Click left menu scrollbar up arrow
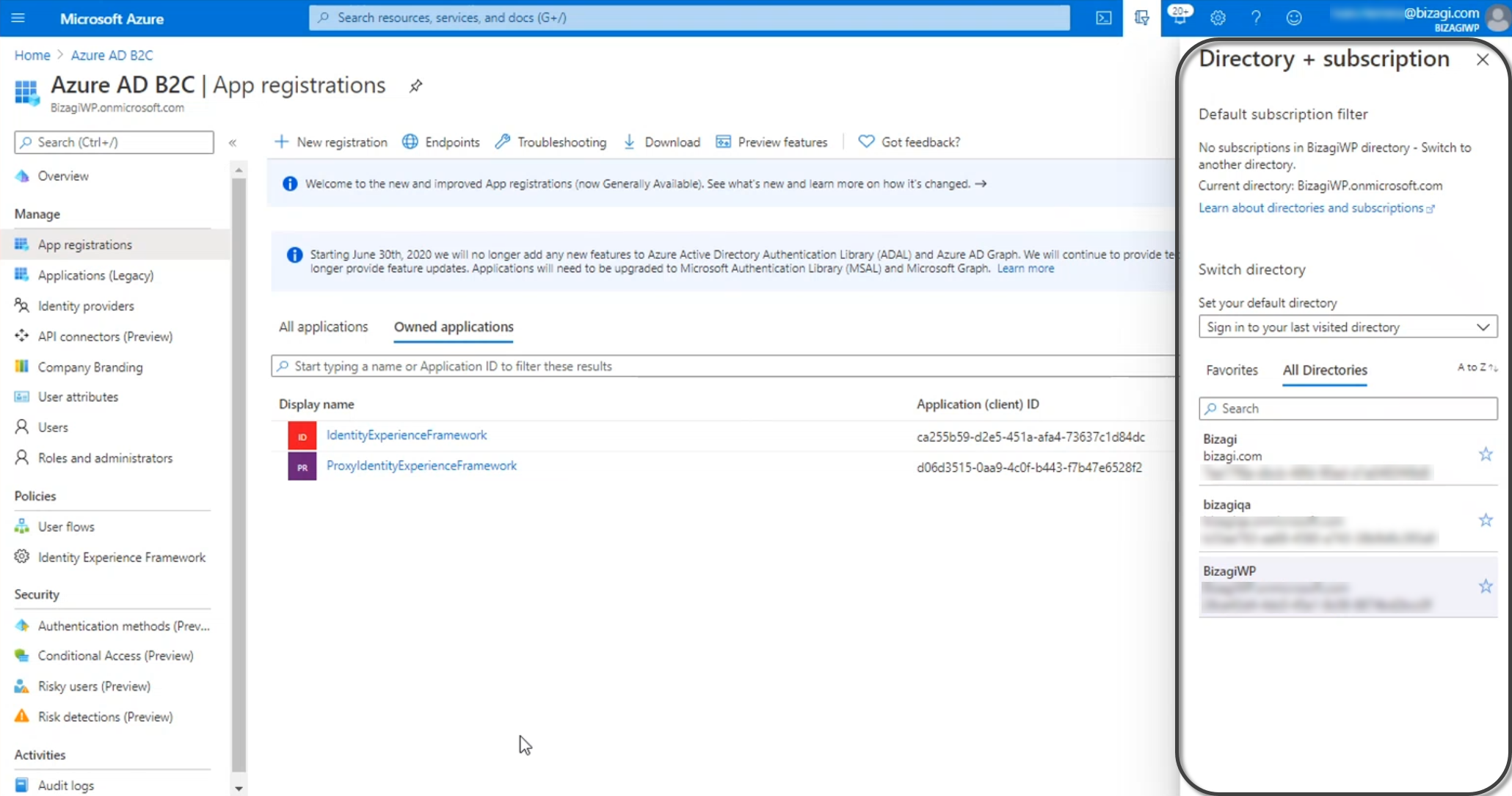The height and width of the screenshot is (796, 1512). click(239, 170)
